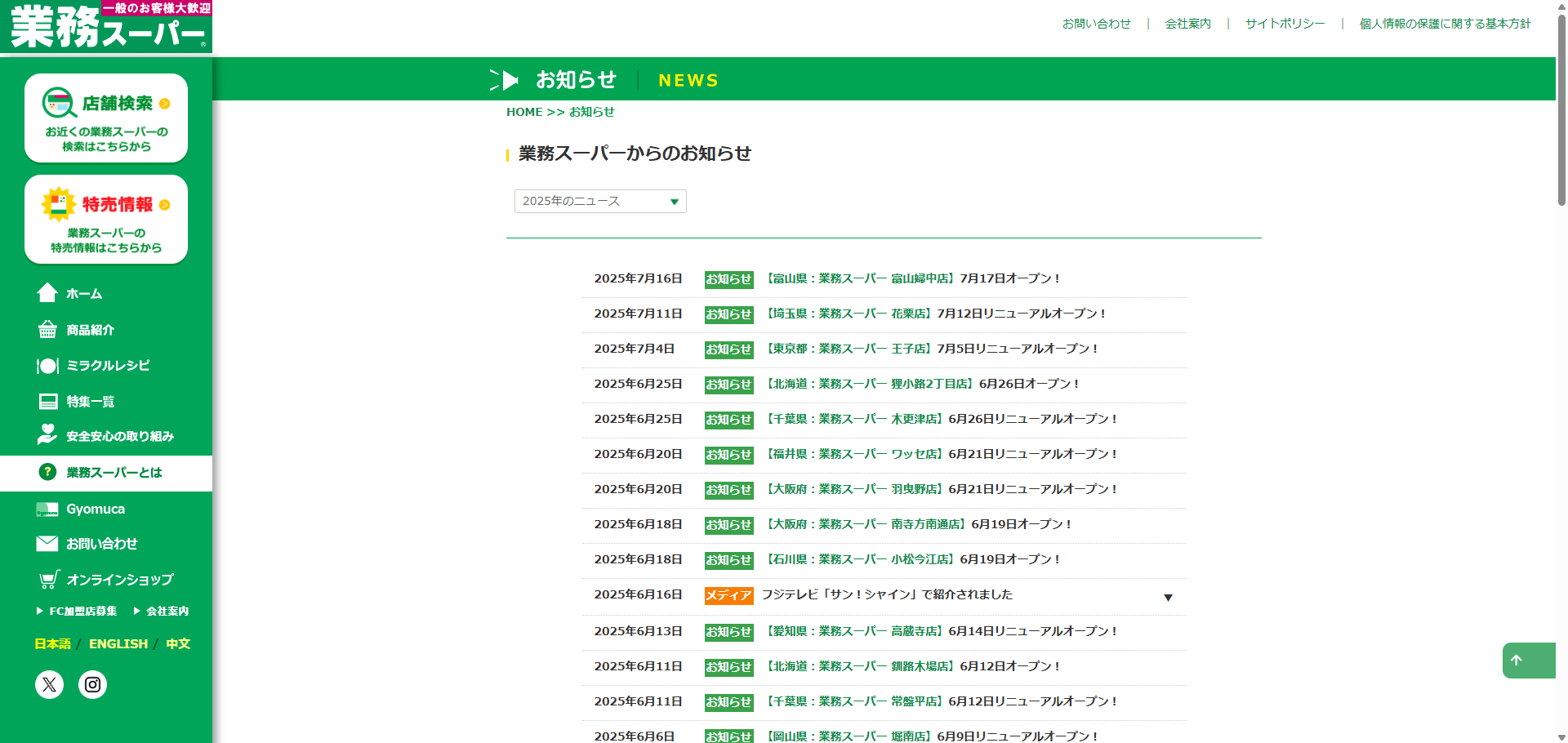
Task: Open the Instagram social icon
Action: click(93, 684)
